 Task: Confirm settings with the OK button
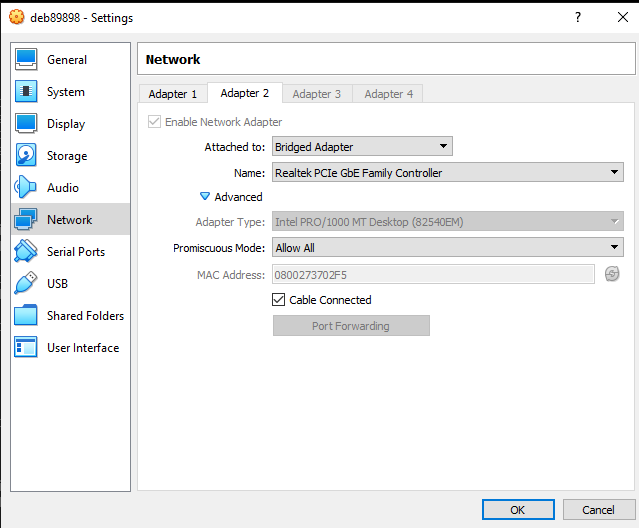(518, 510)
